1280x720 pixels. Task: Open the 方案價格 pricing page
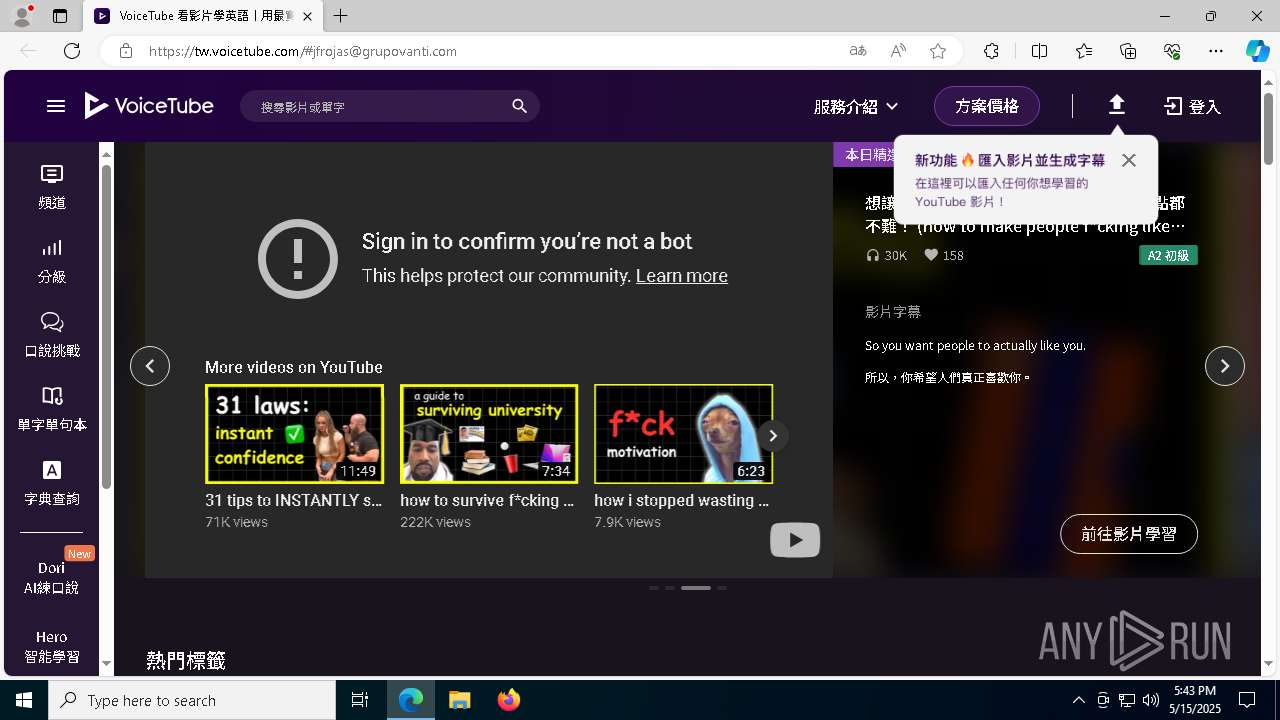tap(987, 106)
